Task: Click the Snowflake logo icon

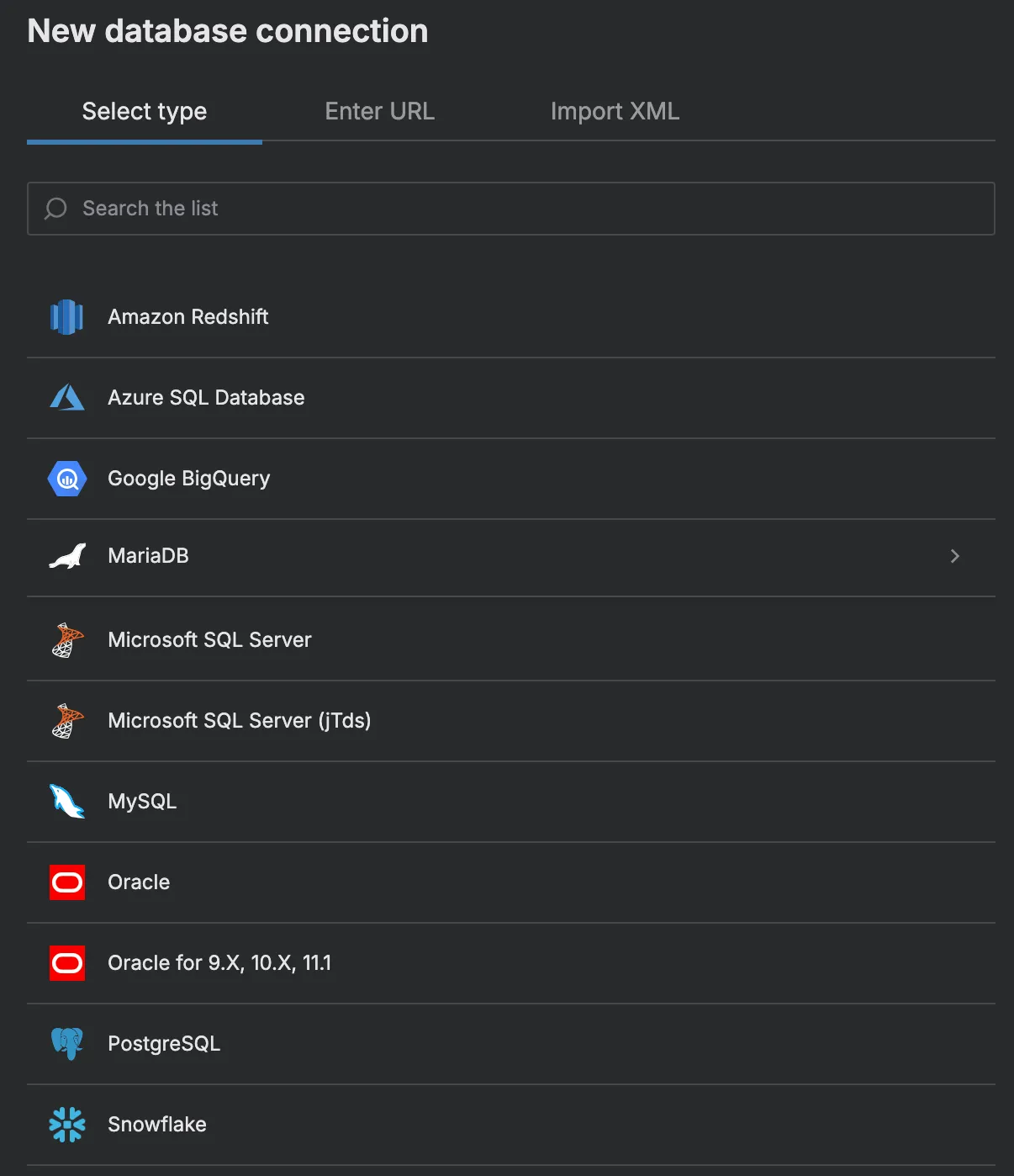Action: 66,1125
